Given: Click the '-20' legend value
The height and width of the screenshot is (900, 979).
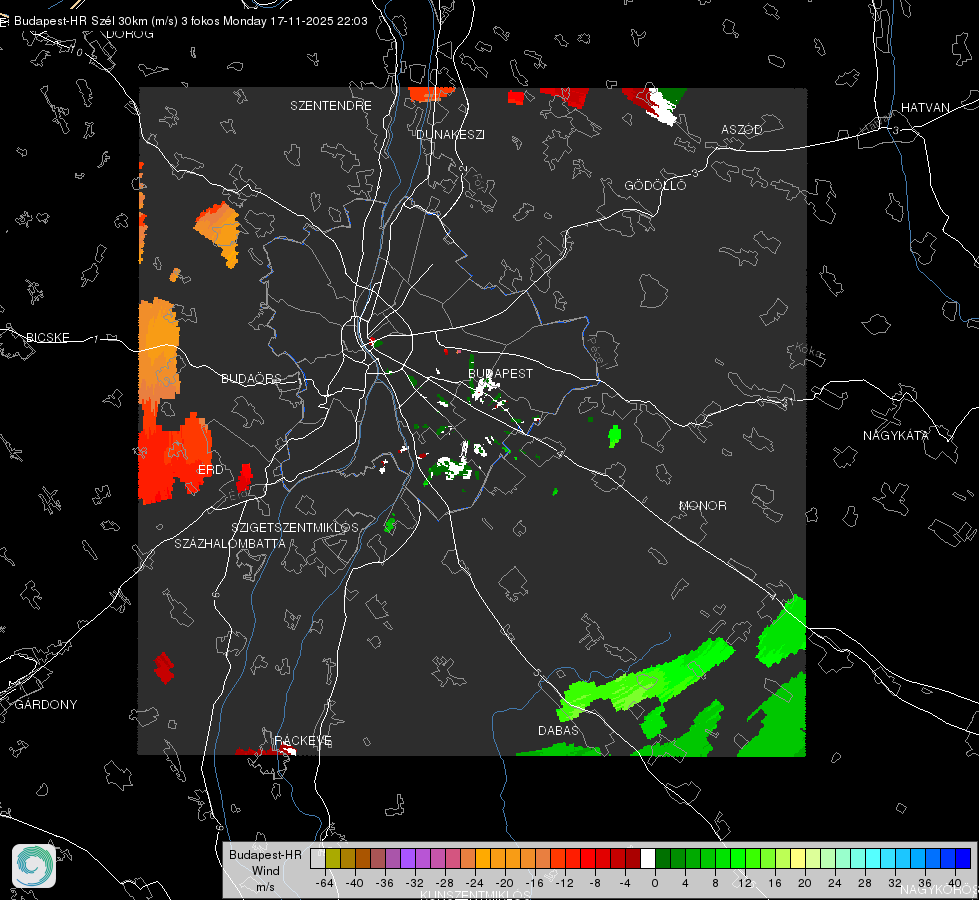Looking at the screenshot, I should (504, 883).
